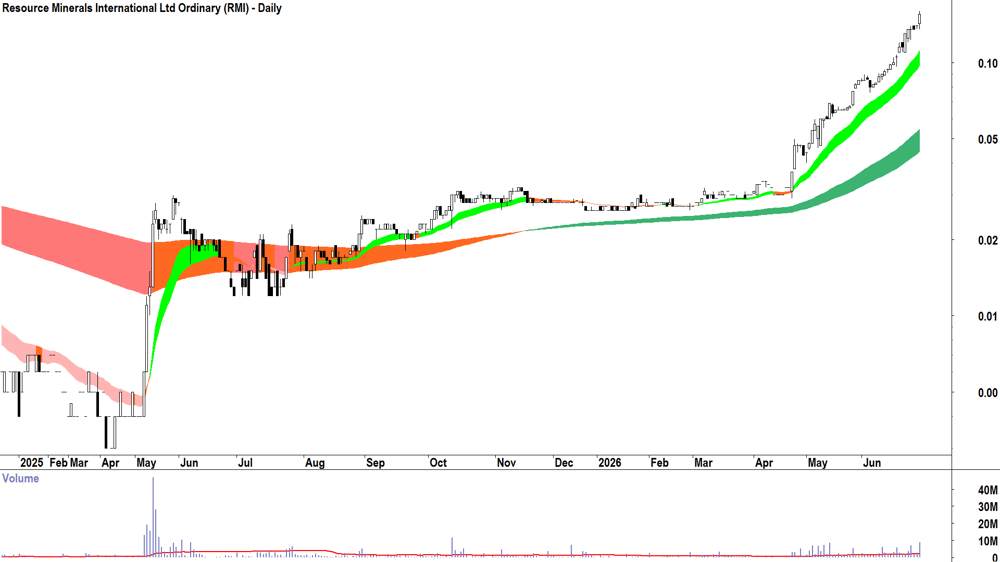Click the Resource Minerals International chart title
The width and height of the screenshot is (1000, 562).
(x=142, y=9)
